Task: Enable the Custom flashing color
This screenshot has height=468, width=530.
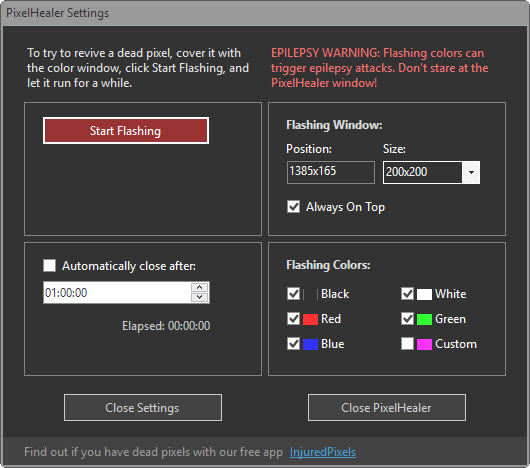Action: [x=407, y=344]
